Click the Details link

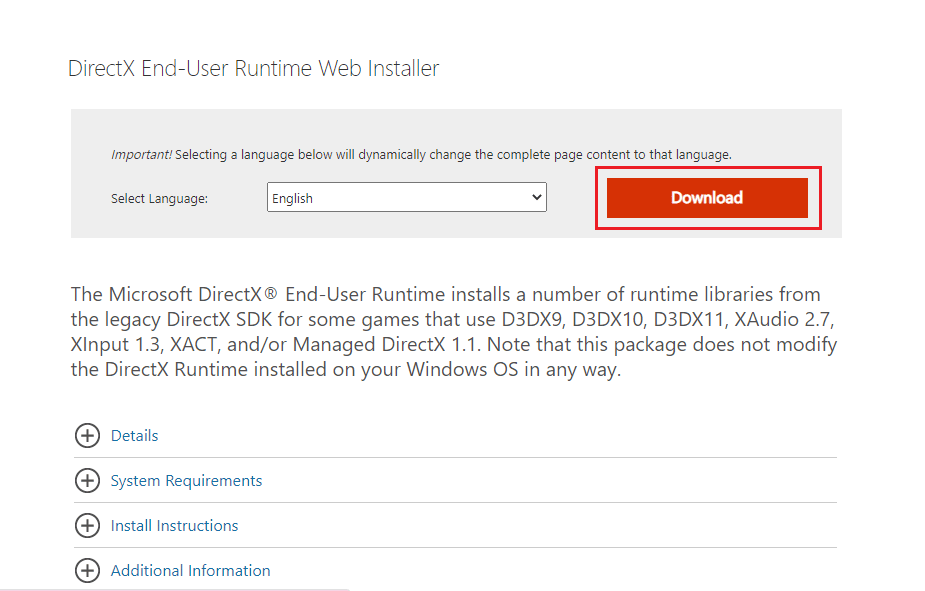coord(134,435)
